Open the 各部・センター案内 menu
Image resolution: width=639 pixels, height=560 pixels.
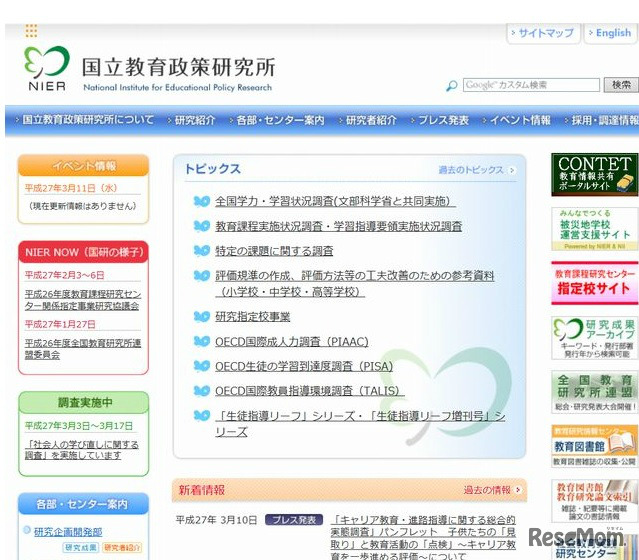(x=277, y=120)
